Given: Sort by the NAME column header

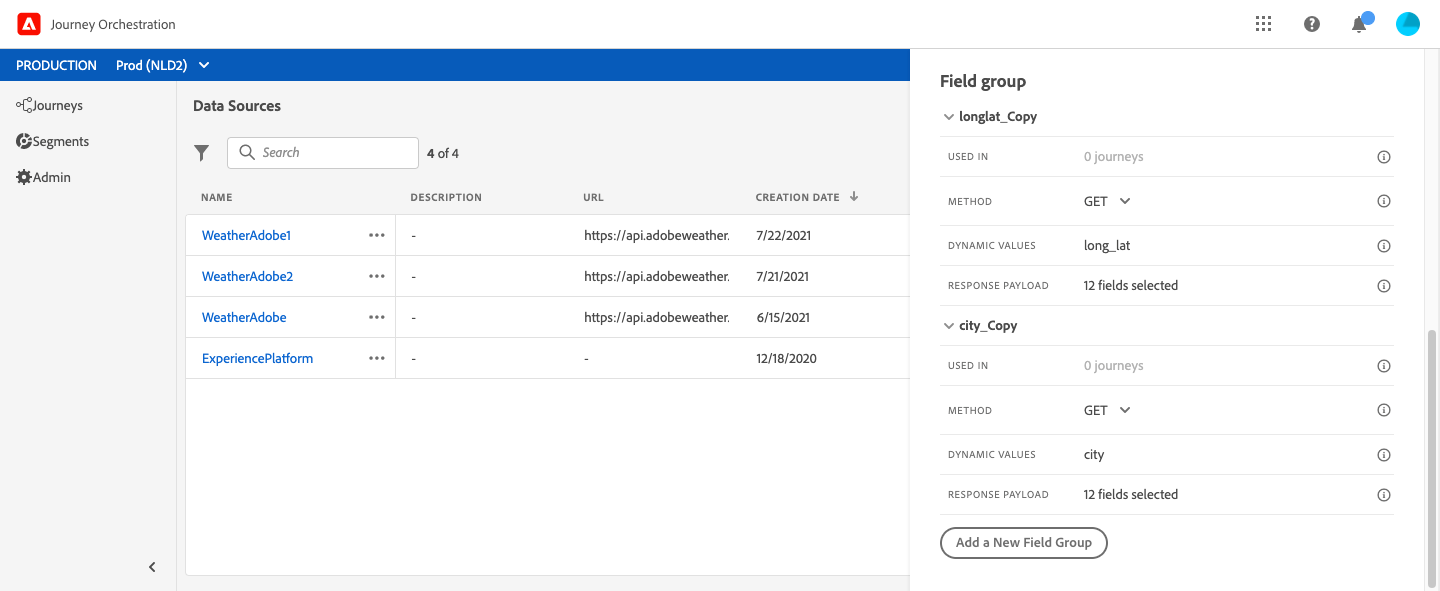Looking at the screenshot, I should coord(216,197).
